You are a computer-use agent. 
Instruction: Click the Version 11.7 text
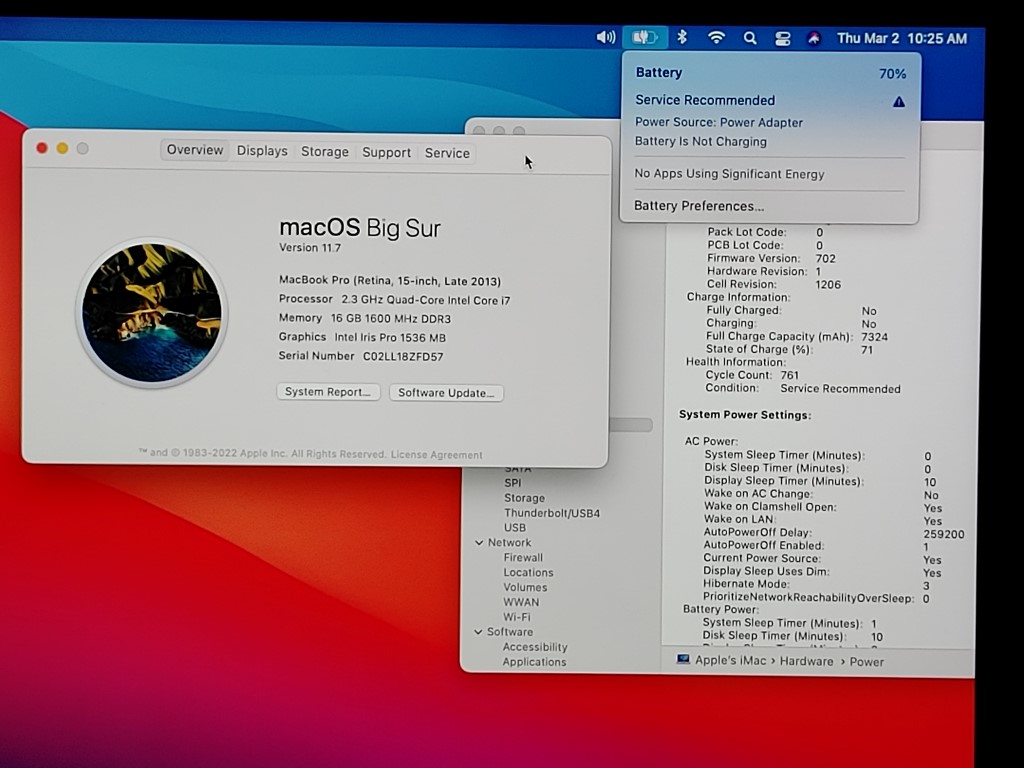[310, 248]
